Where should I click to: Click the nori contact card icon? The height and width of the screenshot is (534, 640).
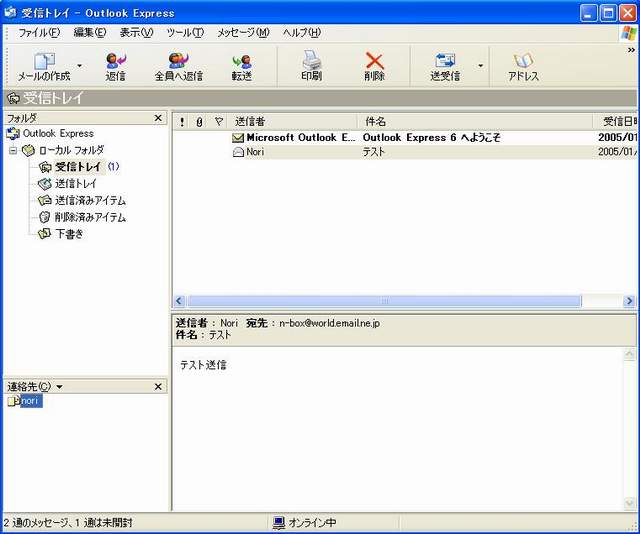pyautogui.click(x=14, y=401)
